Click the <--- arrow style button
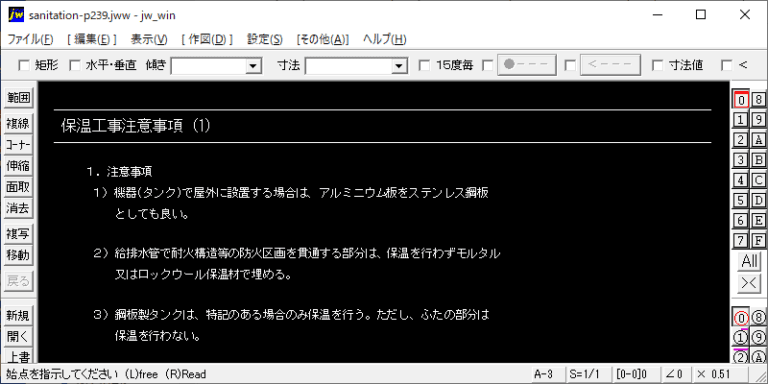The image size is (768, 384). [610, 65]
